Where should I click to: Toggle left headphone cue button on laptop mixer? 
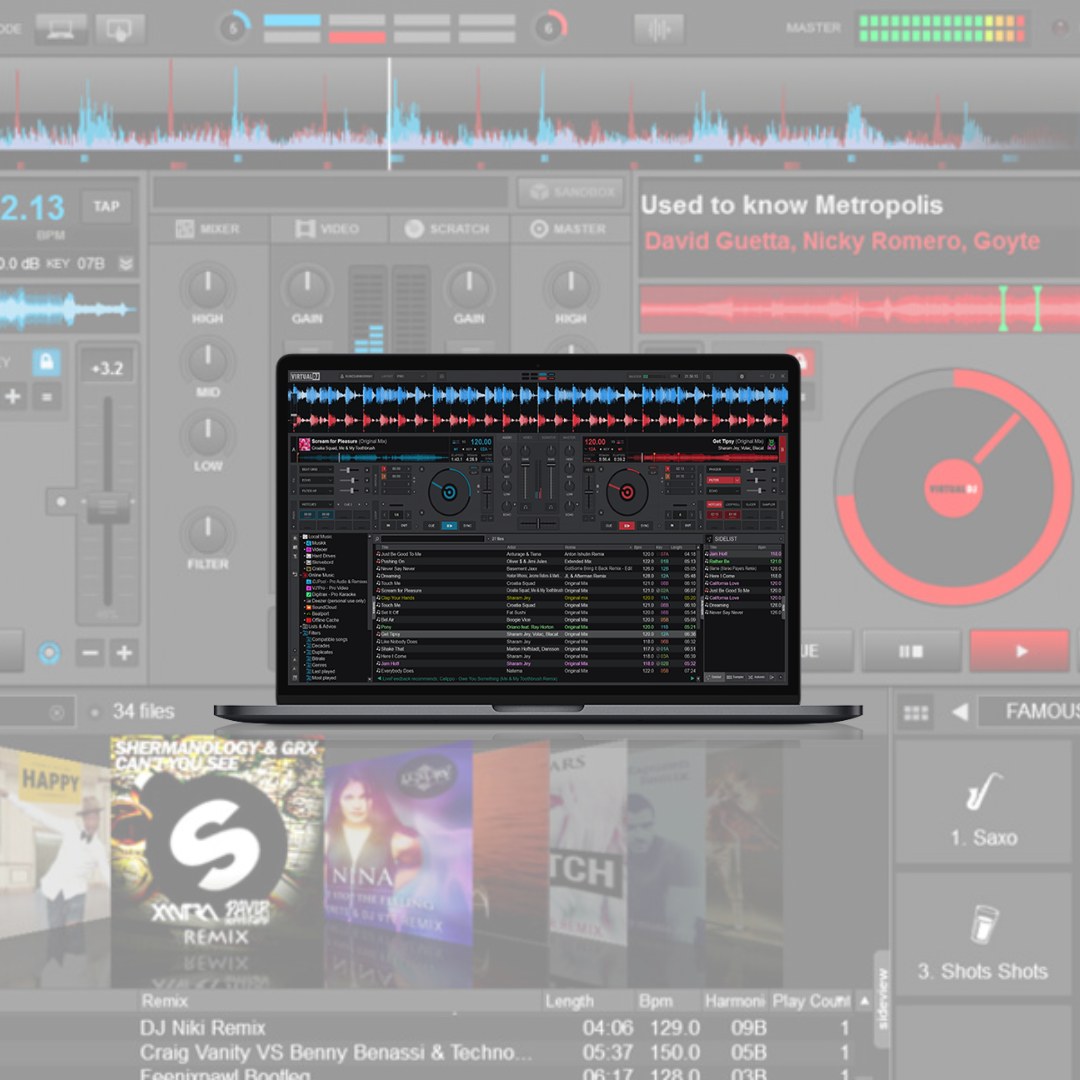526,507
